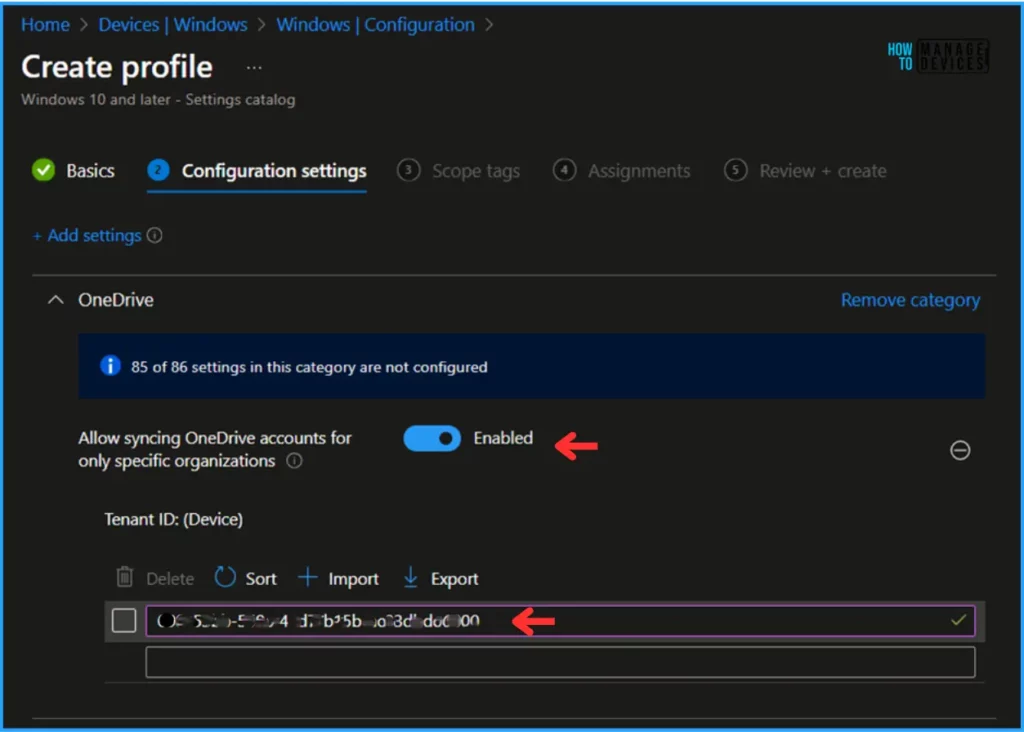
Task: Click the blue info icon in the settings banner
Action: 110,366
